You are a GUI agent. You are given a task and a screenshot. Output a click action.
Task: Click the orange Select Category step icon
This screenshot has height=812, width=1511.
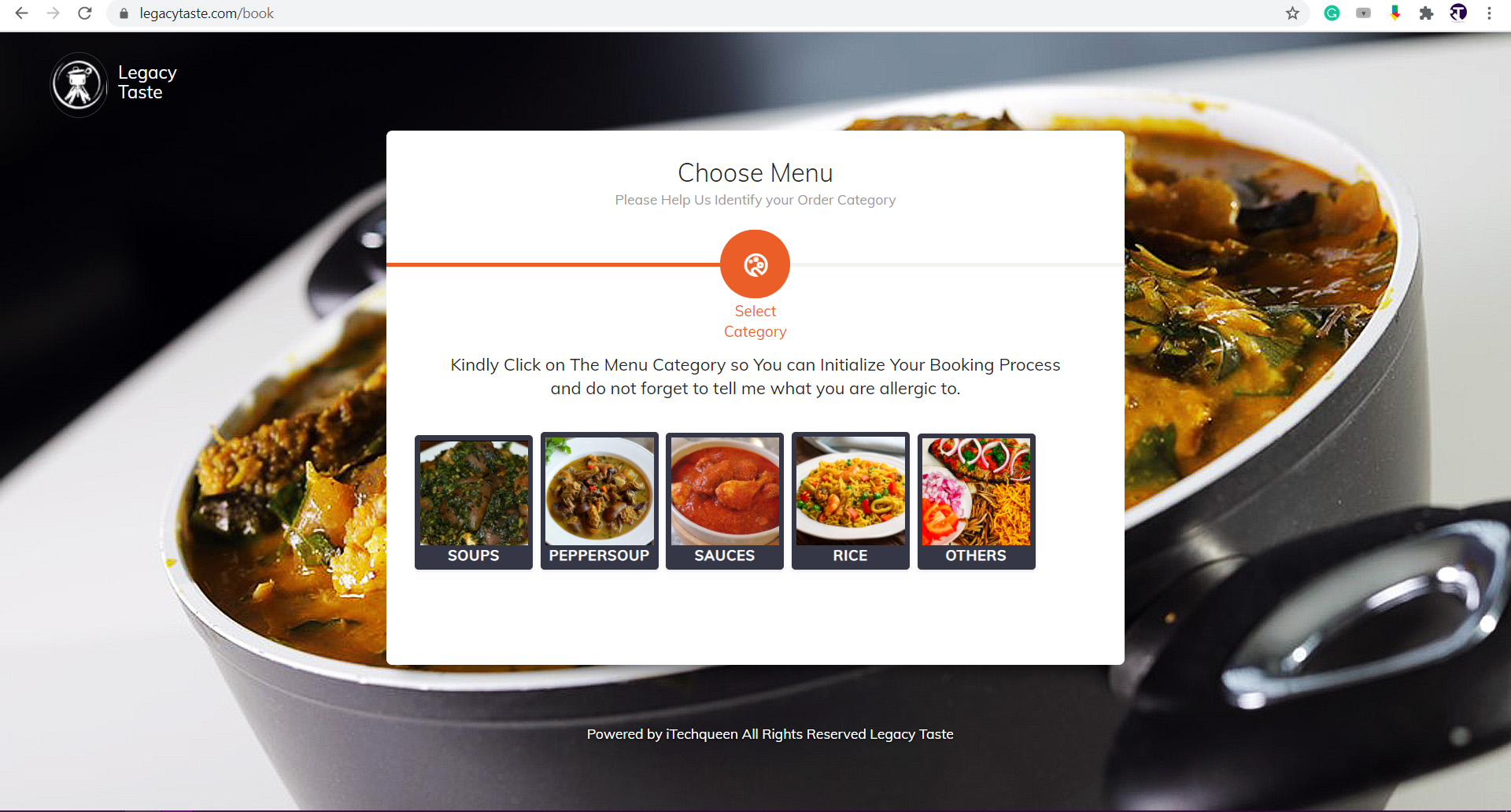pos(755,264)
